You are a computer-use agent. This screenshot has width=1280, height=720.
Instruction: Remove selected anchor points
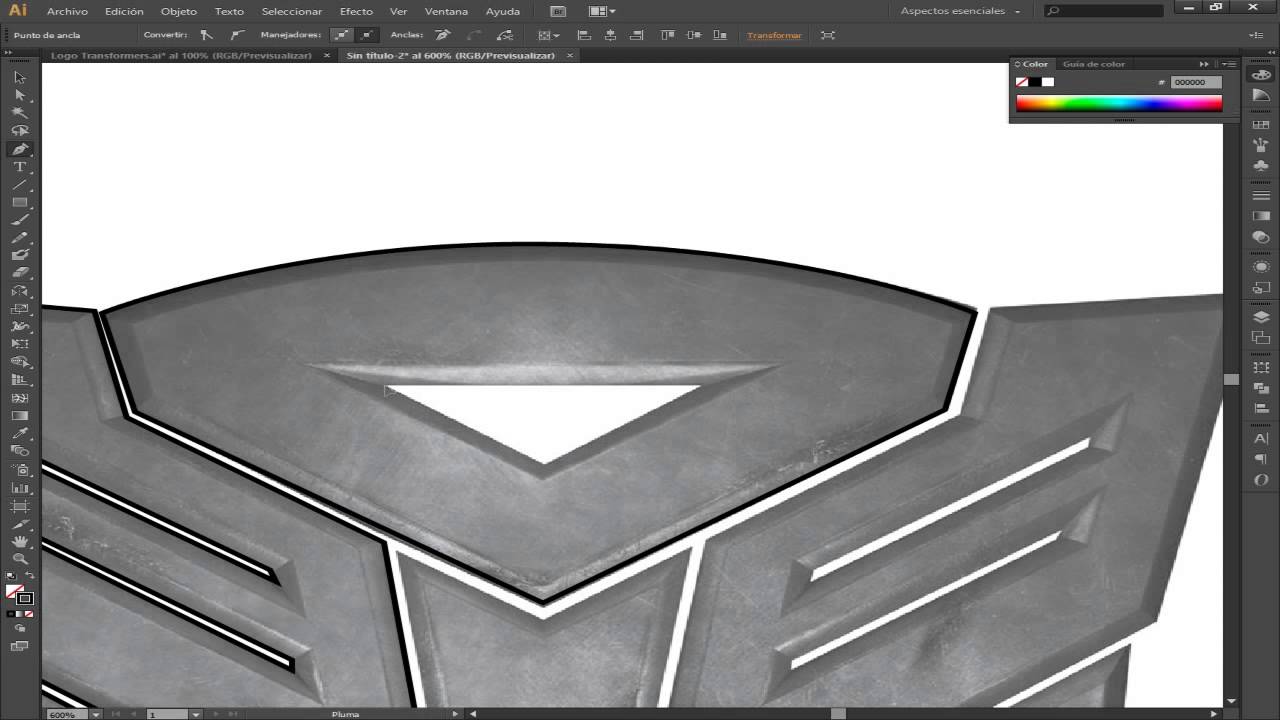tap(443, 35)
